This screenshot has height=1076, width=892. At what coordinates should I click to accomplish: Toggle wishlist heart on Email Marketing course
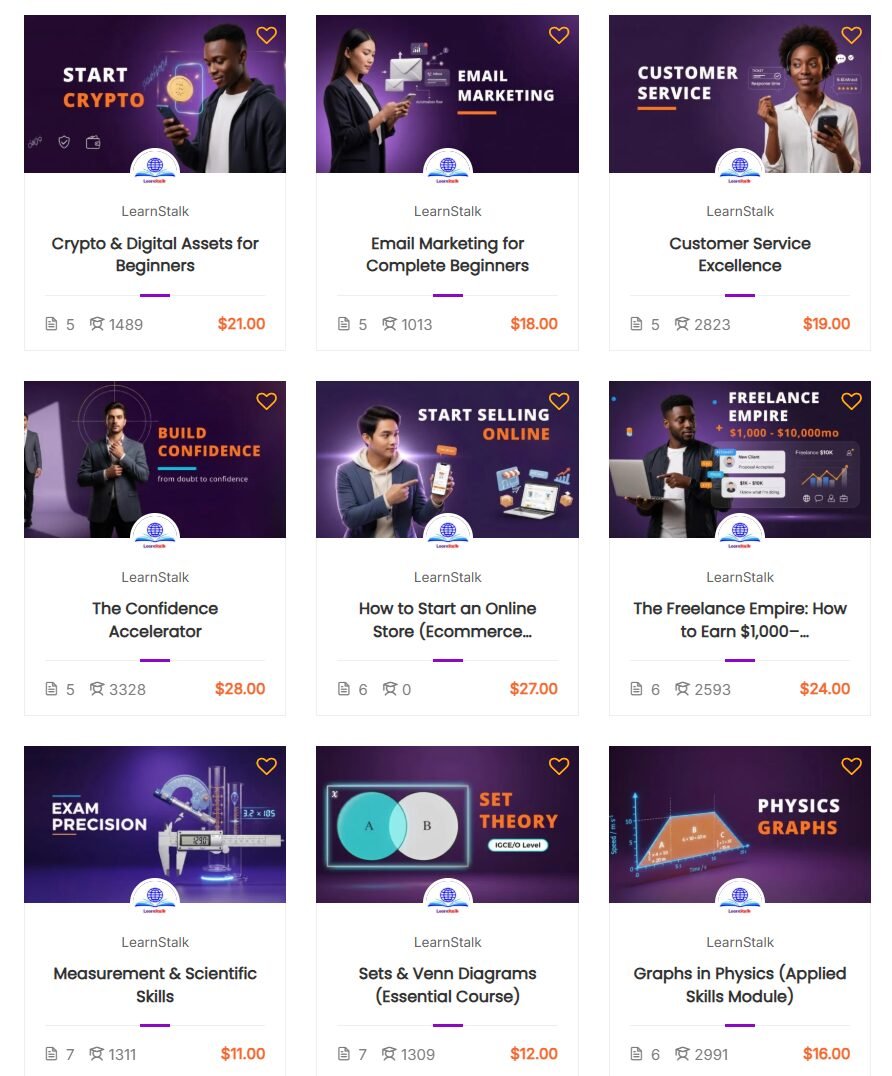(559, 35)
